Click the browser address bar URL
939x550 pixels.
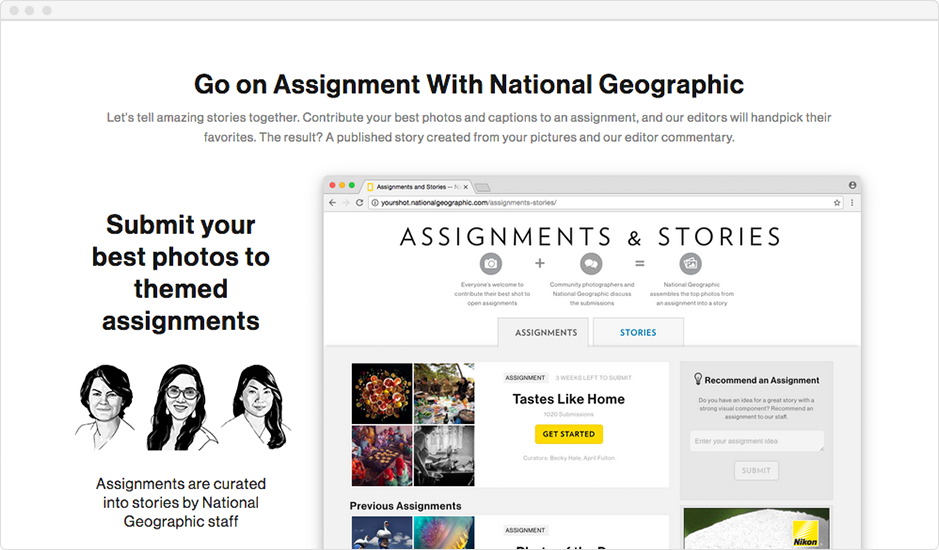pyautogui.click(x=468, y=203)
